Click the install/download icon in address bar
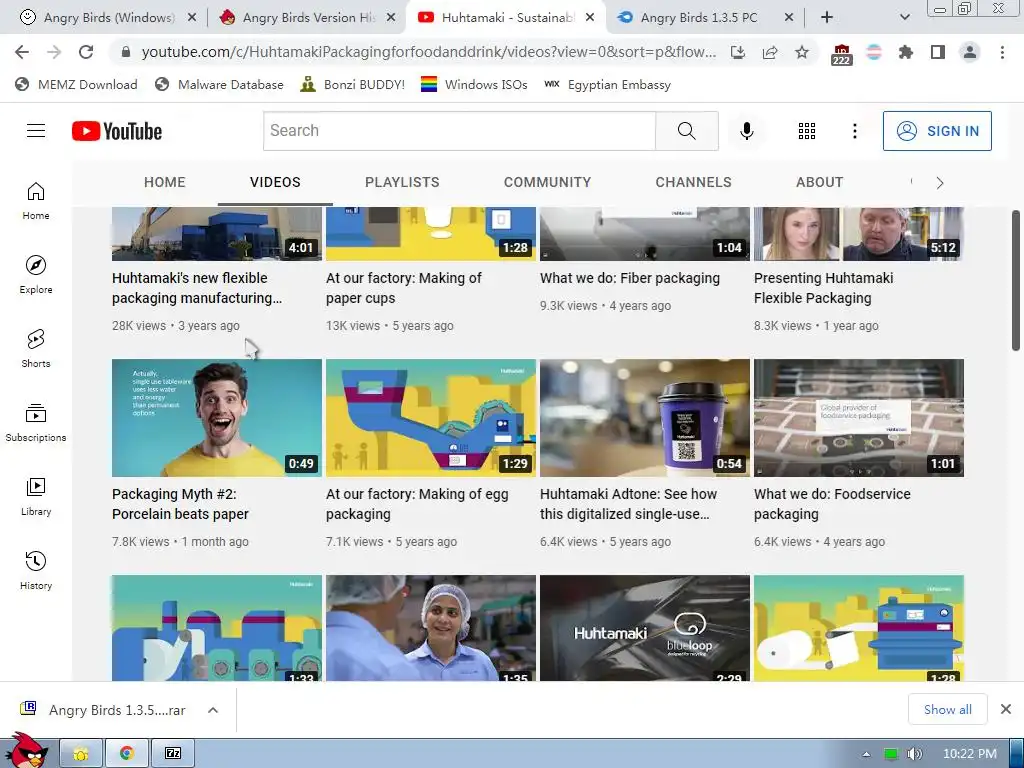Image resolution: width=1024 pixels, height=768 pixels. point(738,52)
